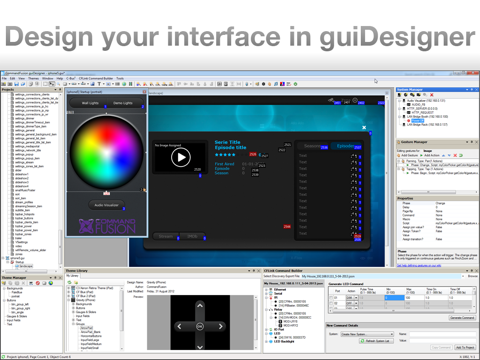Viewport: 480px width, 360px height.
Task: Open the Themes menu
Action: 33,78
